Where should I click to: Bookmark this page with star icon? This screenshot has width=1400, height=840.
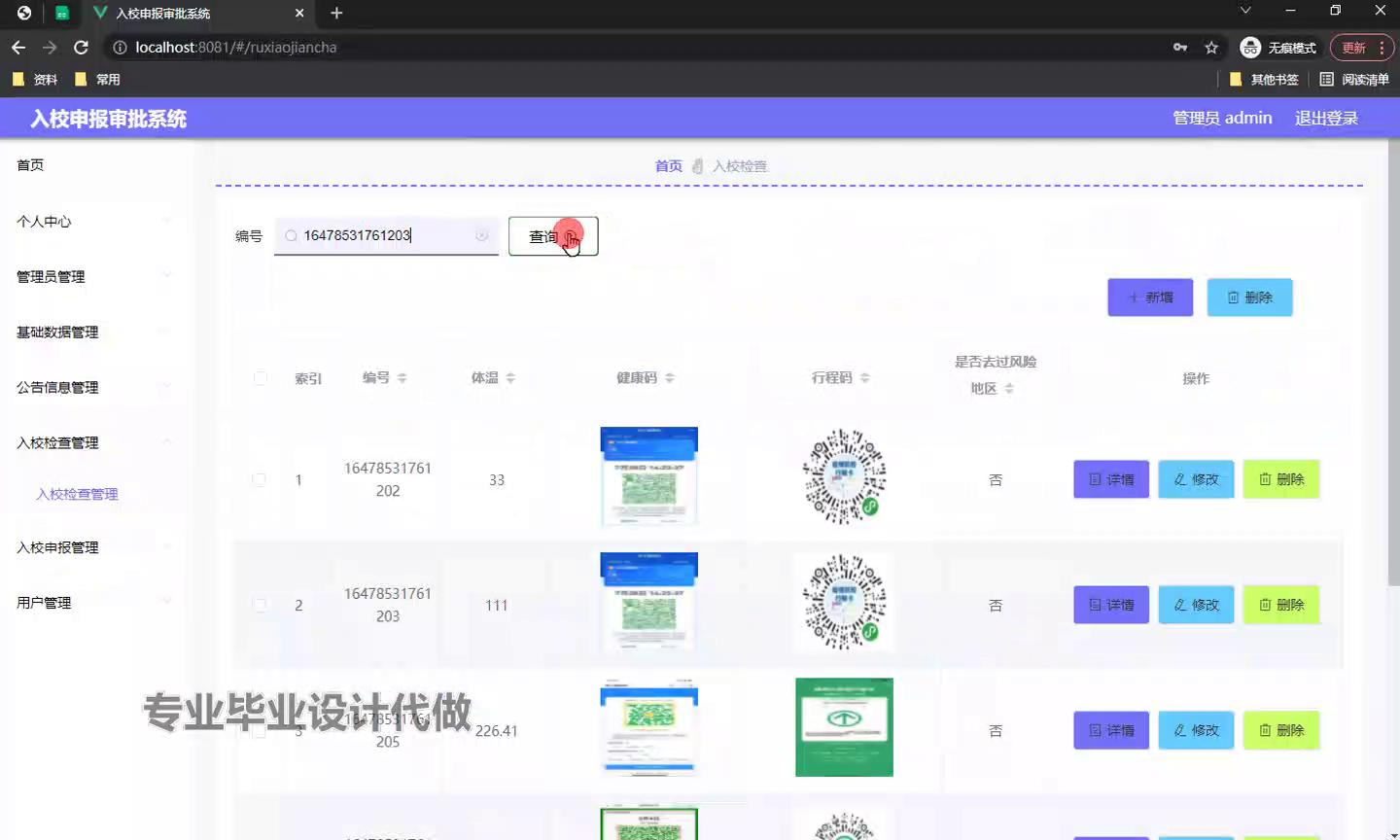[1211, 47]
